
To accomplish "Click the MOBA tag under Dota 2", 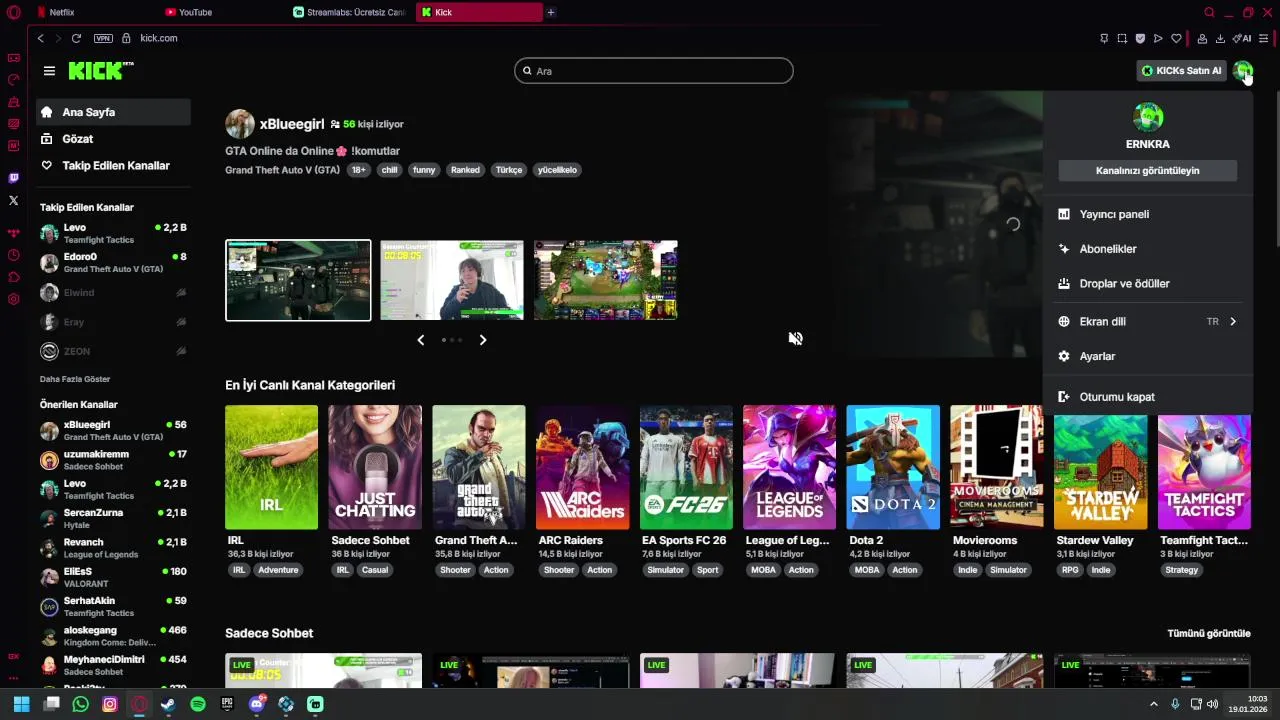I will click(866, 570).
